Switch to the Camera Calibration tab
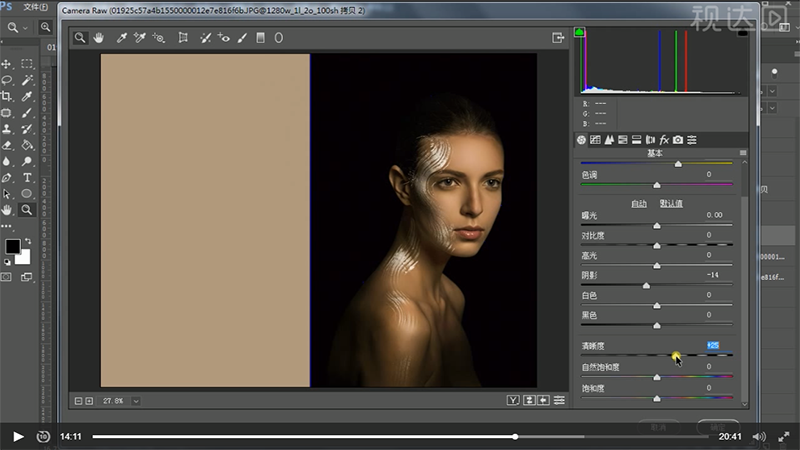Screen dimensions: 800x450 tap(678, 140)
